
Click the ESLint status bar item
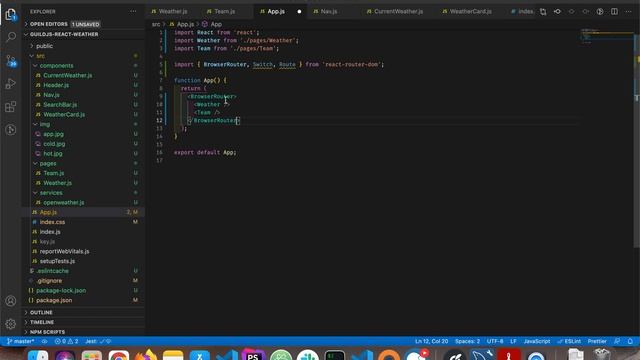pos(569,341)
